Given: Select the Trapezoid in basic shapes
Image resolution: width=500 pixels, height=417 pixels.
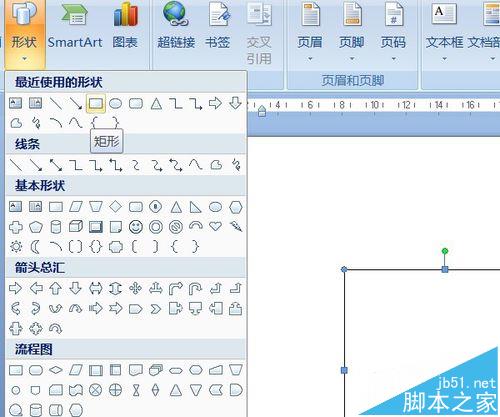Looking at the screenshot, I should tap(96, 207).
